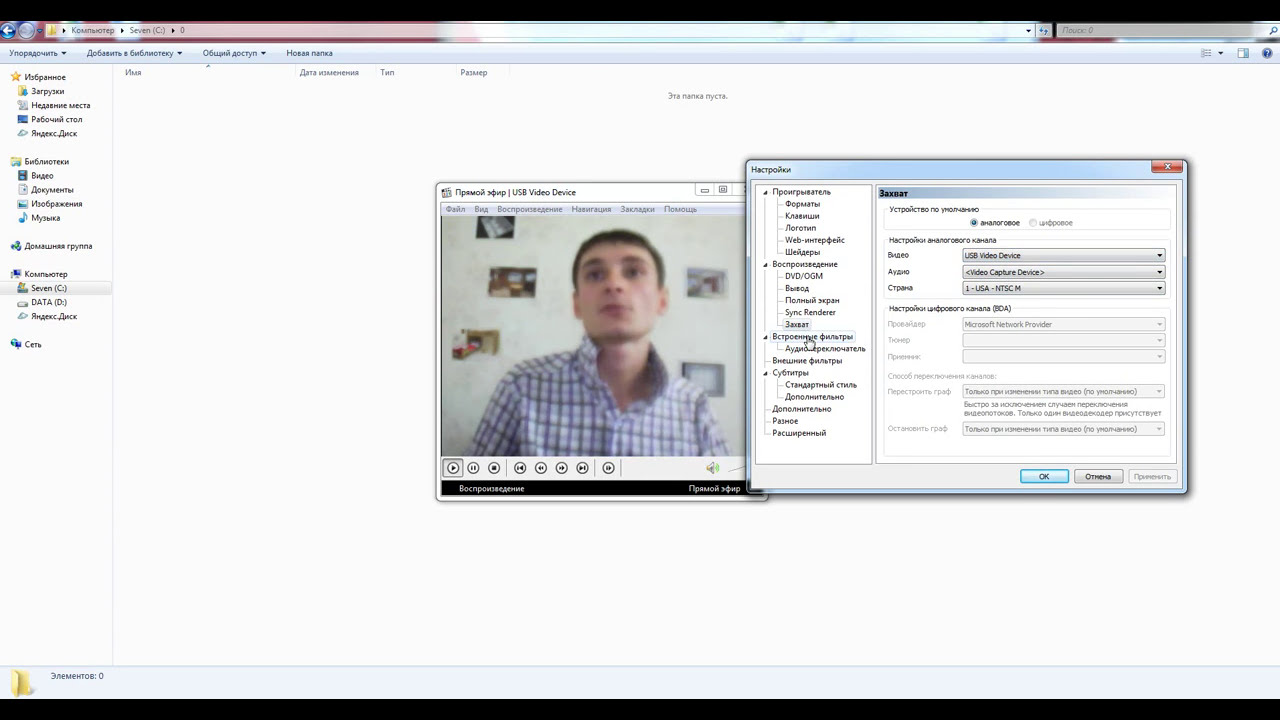1280x720 pixels.
Task: Click OK in the settings dialog
Action: tap(1044, 476)
